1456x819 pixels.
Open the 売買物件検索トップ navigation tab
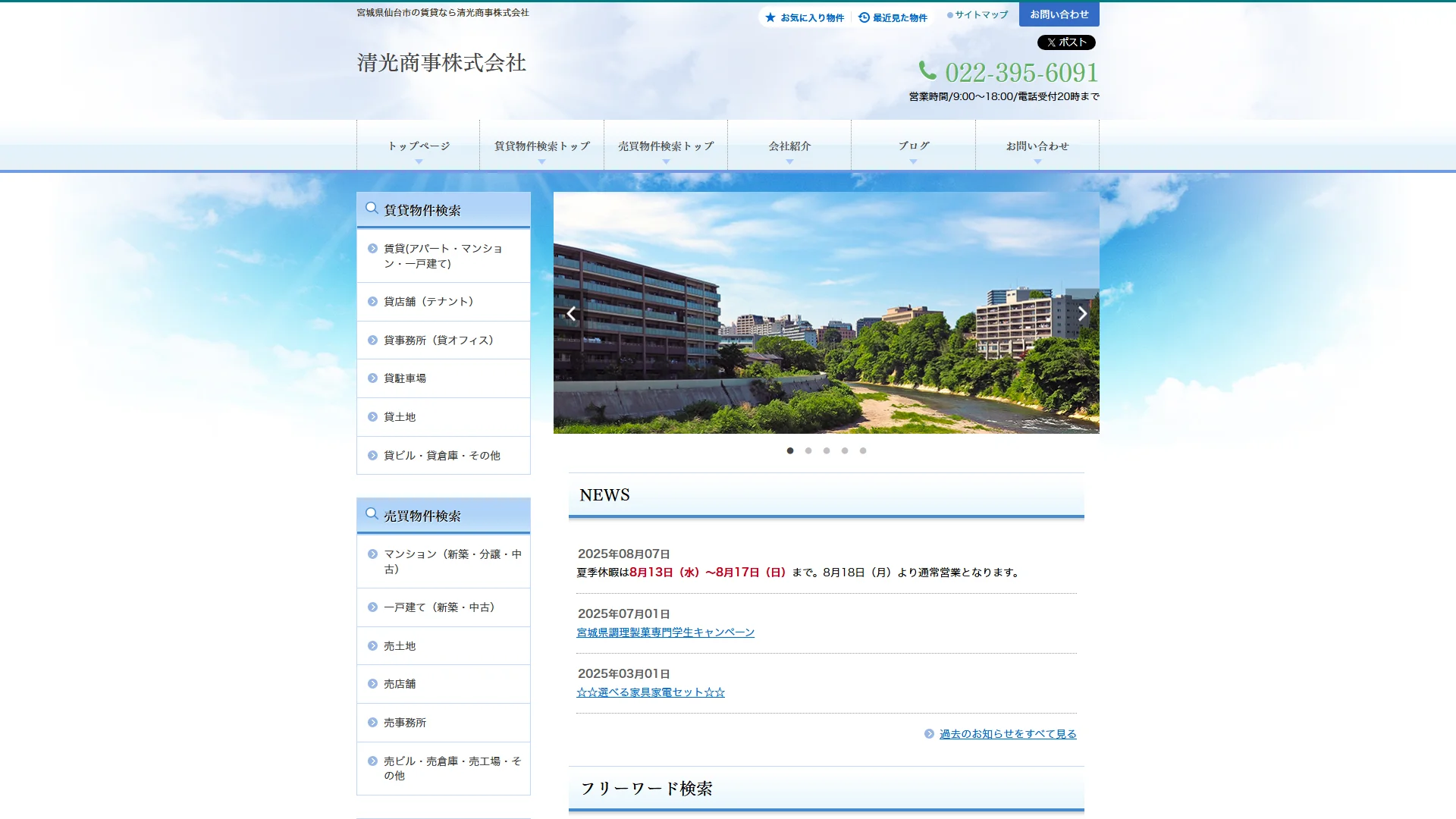[666, 145]
